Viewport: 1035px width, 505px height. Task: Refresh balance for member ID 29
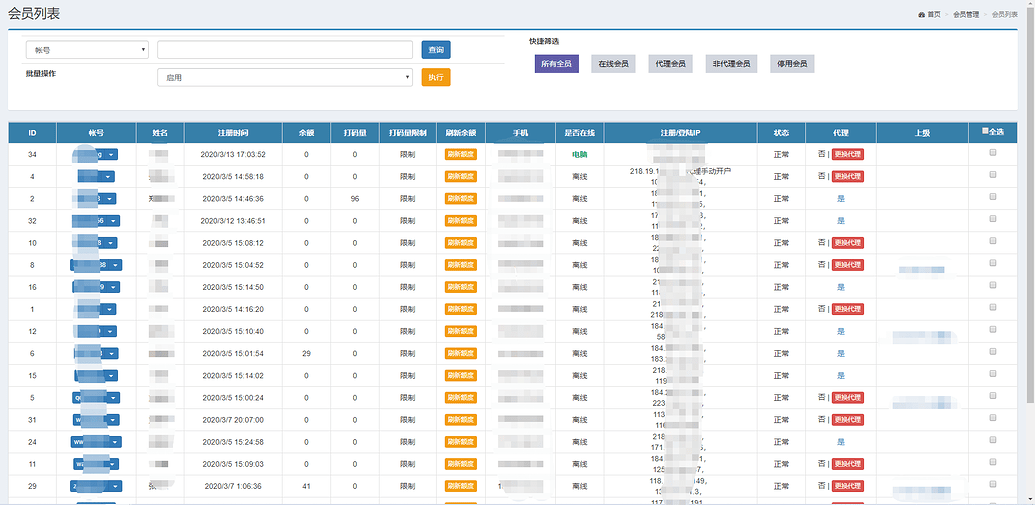coord(461,486)
